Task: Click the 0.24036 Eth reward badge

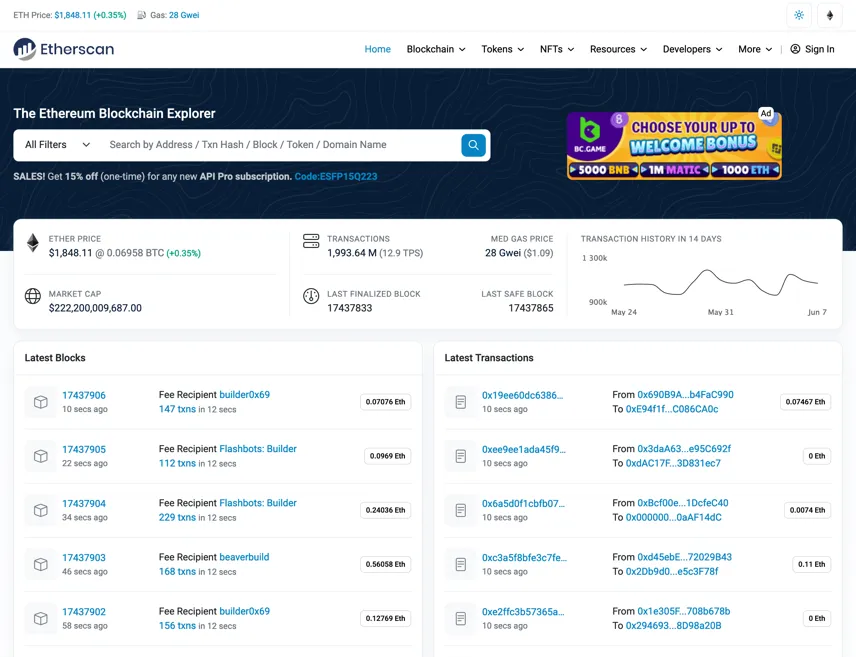Action: (x=385, y=510)
